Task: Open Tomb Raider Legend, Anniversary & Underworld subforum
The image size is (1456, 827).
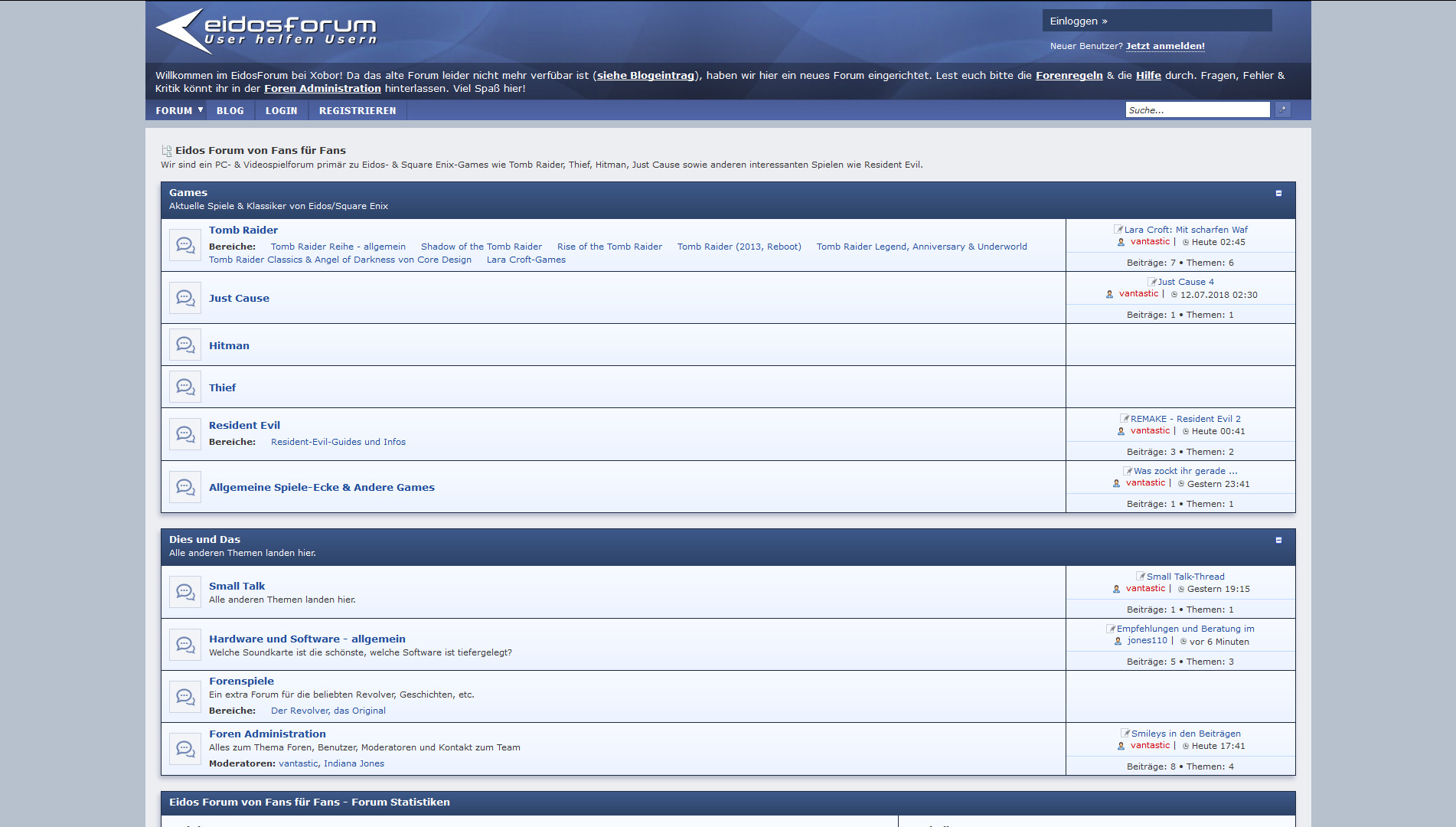Action: (x=922, y=247)
